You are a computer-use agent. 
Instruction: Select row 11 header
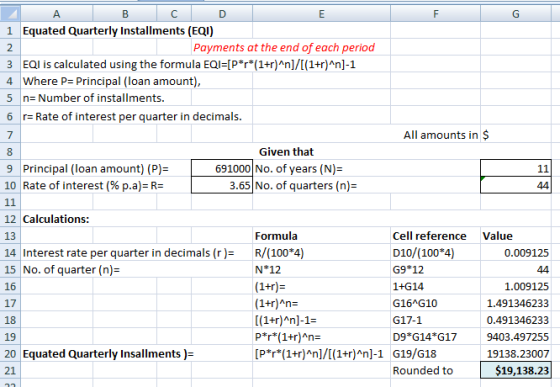point(10,202)
